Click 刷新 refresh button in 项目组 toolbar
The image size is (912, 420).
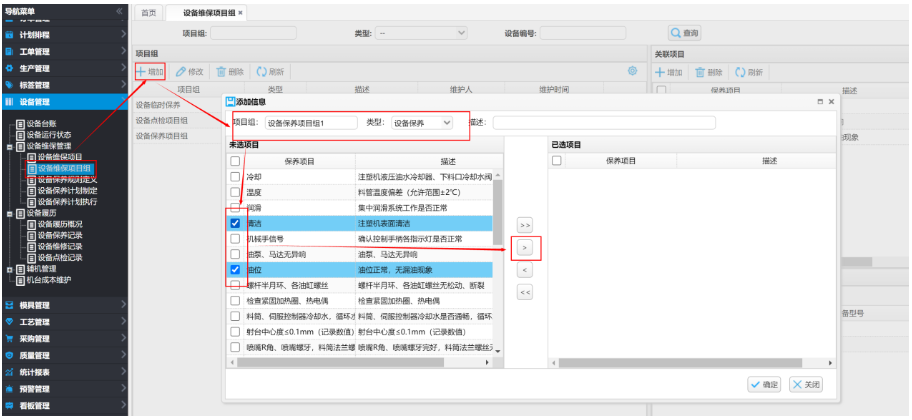point(270,72)
